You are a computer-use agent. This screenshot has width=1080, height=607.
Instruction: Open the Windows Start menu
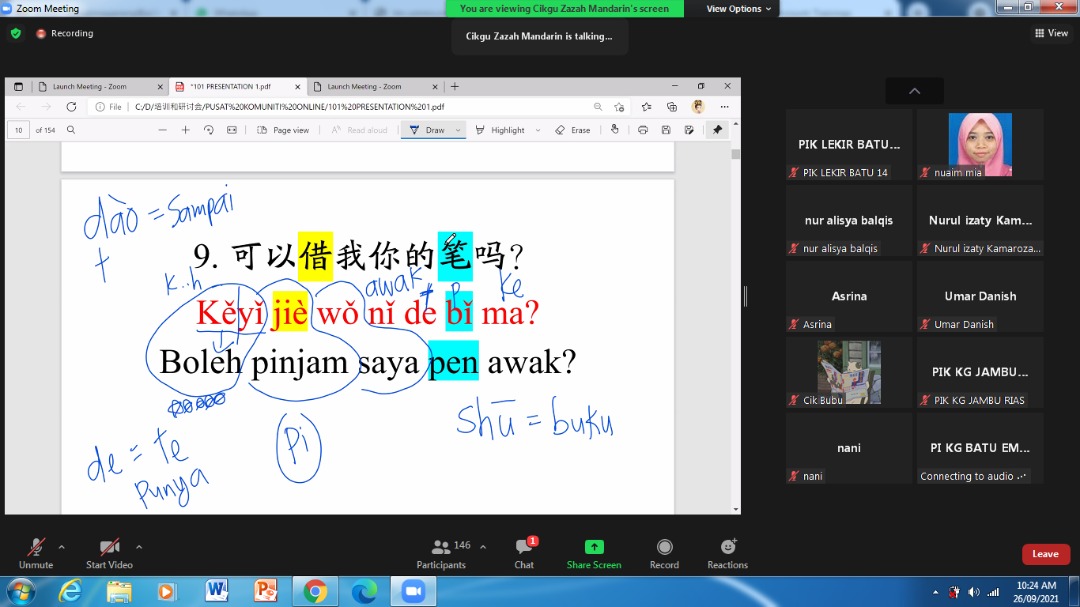[x=21, y=592]
